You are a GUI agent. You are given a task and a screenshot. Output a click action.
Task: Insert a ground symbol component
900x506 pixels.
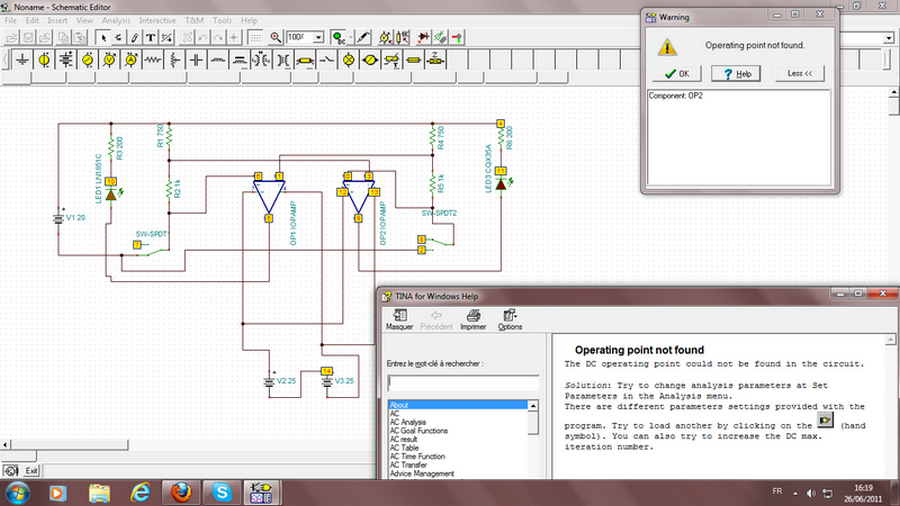point(22,60)
